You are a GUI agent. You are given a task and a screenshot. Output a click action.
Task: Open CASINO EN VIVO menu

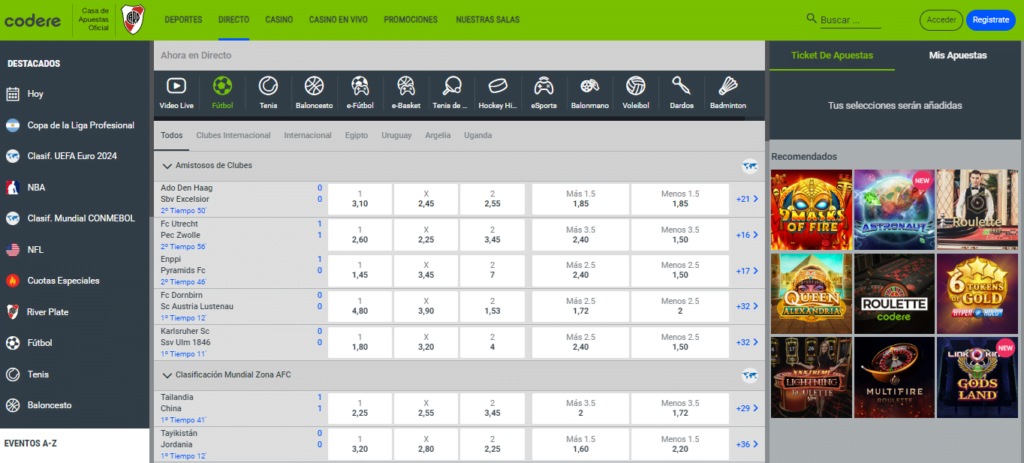pos(338,20)
